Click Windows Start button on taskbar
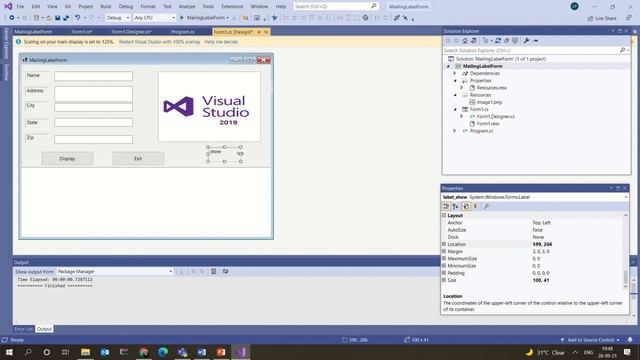Image resolution: width=640 pixels, height=360 pixels. pos(9,352)
